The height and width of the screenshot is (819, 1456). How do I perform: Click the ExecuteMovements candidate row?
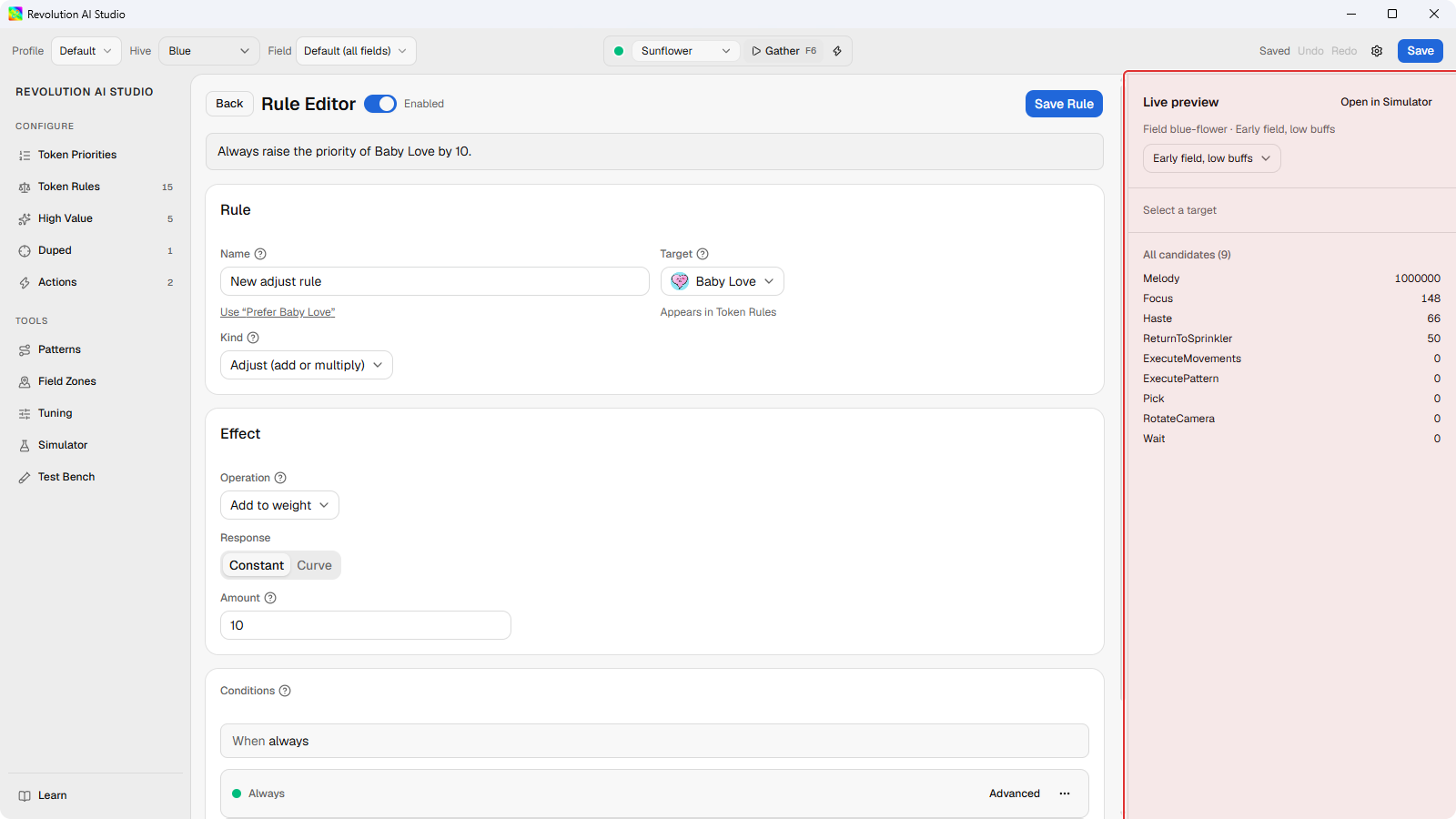tap(1291, 359)
